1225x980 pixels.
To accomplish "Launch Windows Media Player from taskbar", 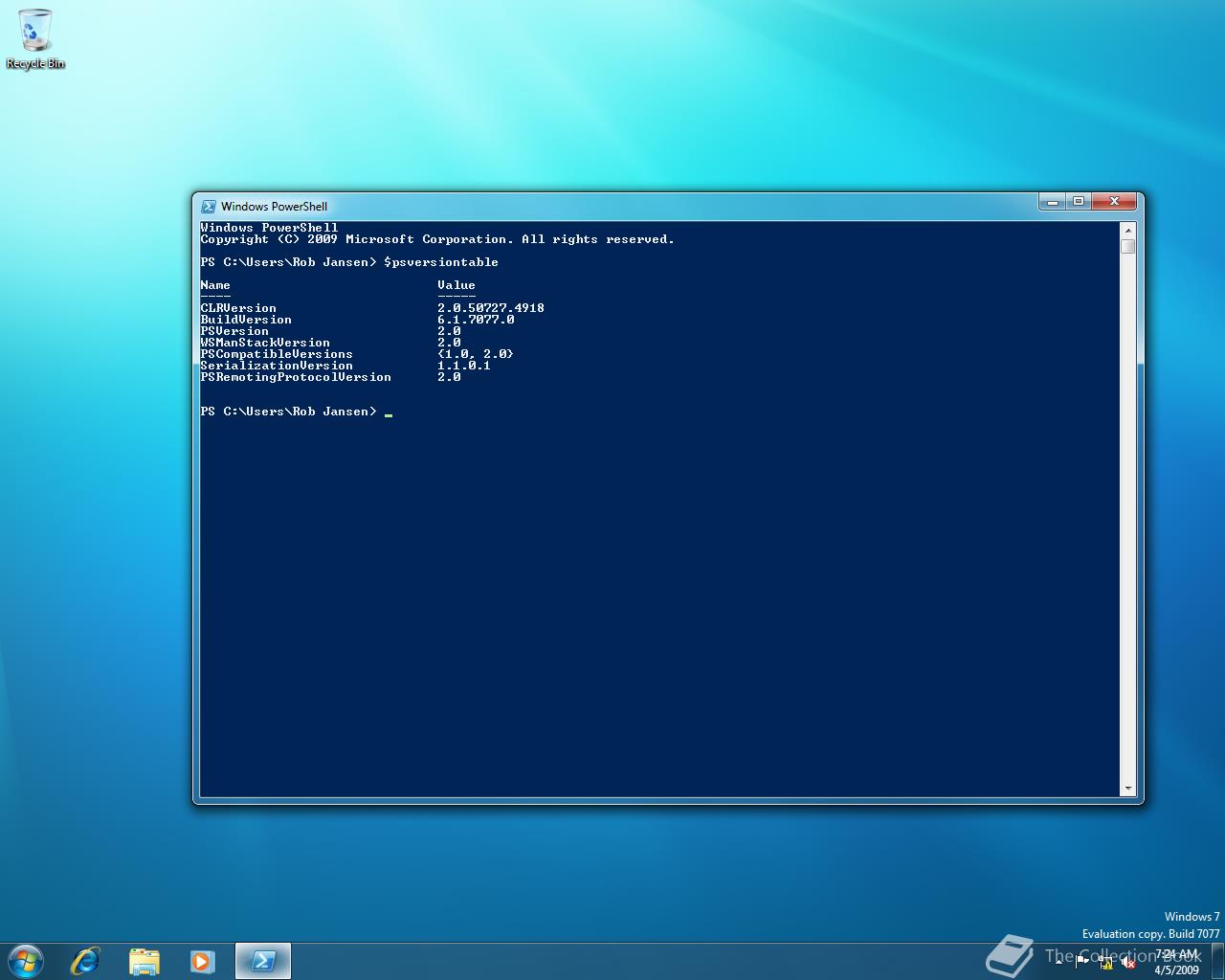I will (x=202, y=961).
